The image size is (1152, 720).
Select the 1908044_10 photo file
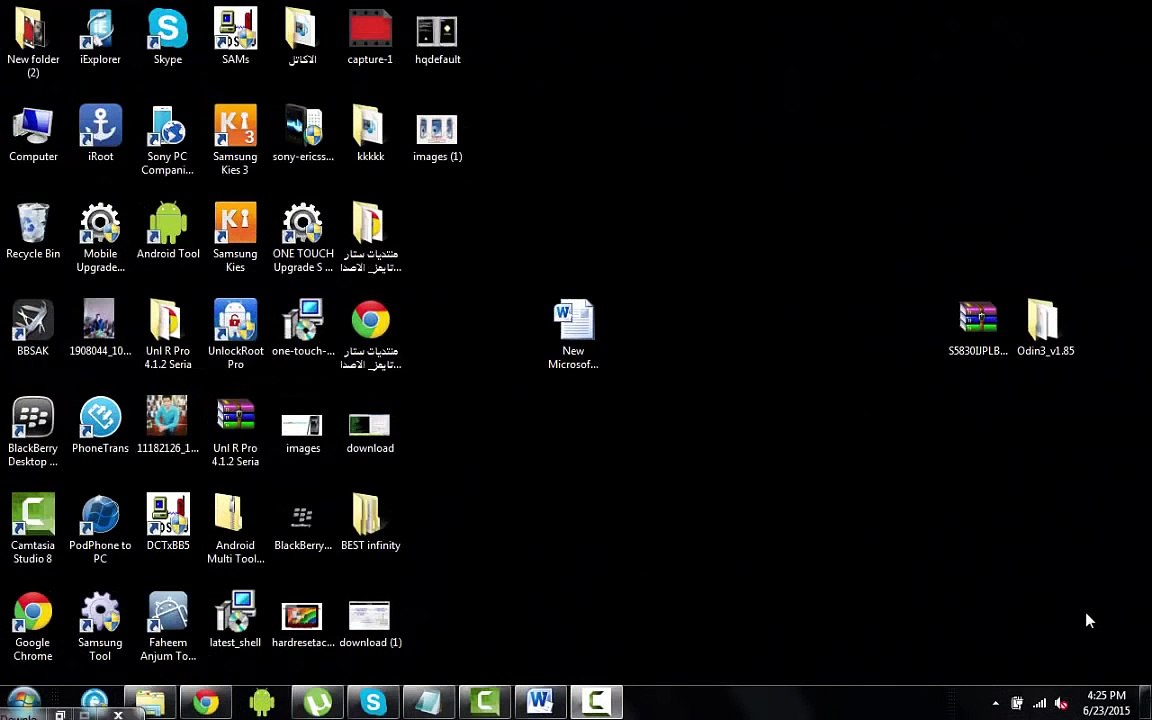coord(100,328)
